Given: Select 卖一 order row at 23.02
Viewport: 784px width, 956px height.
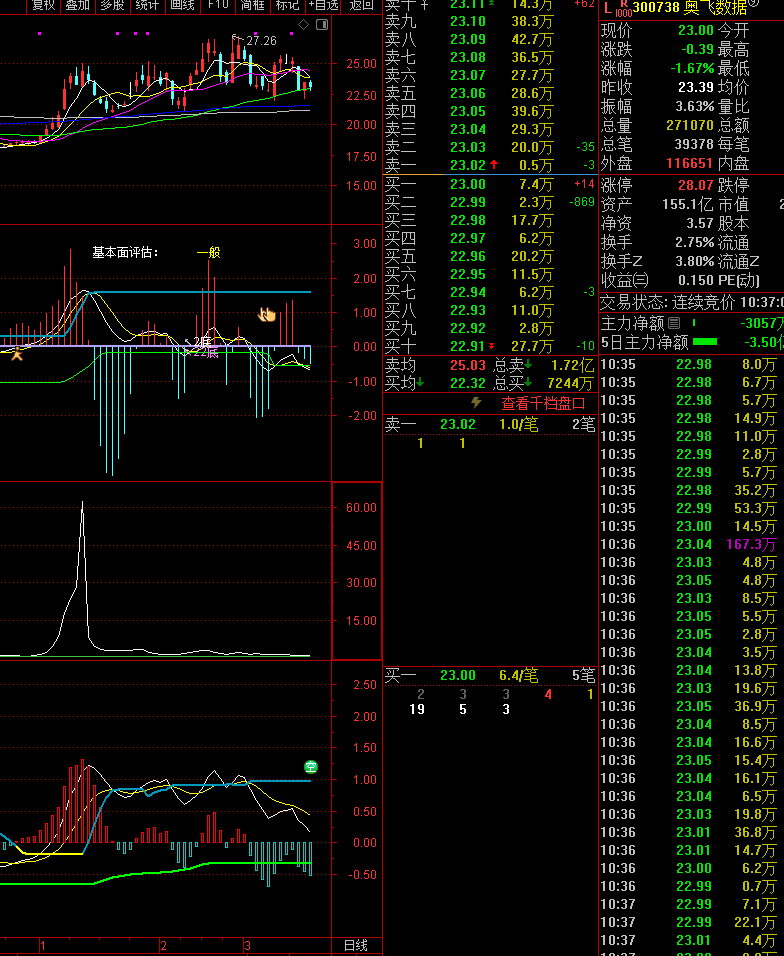Looking at the screenshot, I should (491, 165).
